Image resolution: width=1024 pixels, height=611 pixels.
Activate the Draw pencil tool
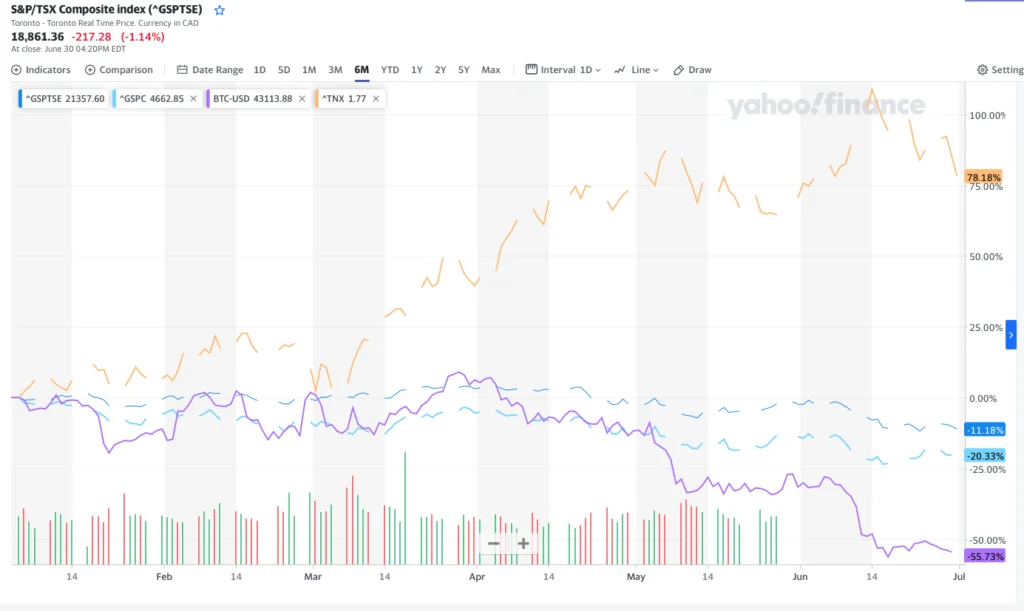[x=692, y=70]
